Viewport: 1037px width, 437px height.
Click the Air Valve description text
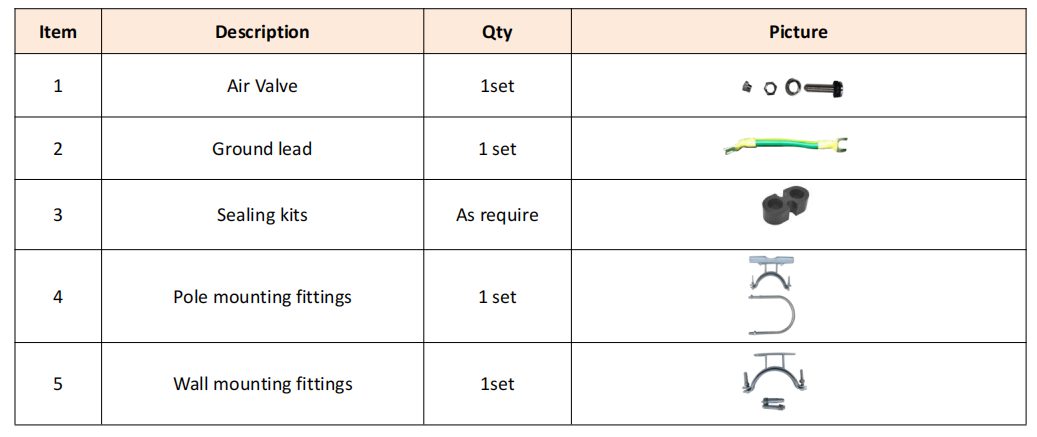point(262,86)
